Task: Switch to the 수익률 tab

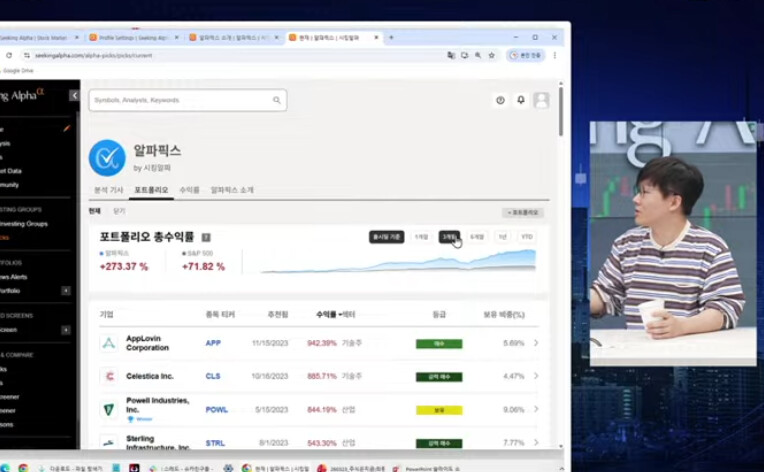Action: click(190, 190)
